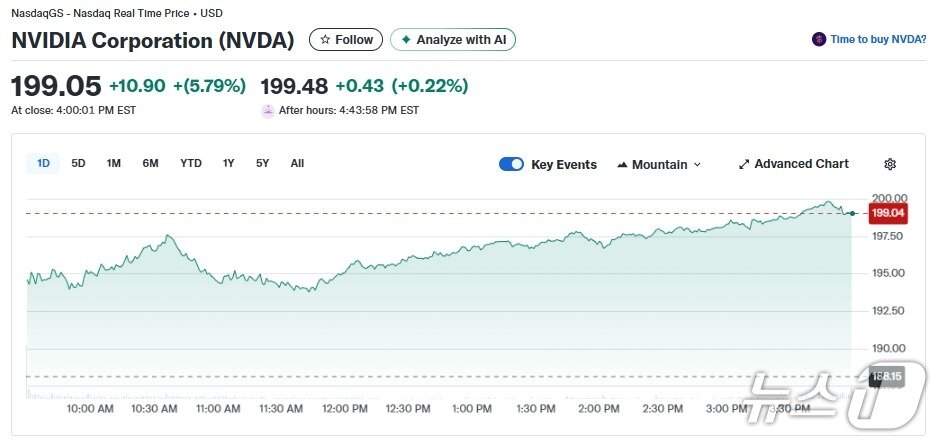Click the Time to buy NVDA icon

[820, 40]
